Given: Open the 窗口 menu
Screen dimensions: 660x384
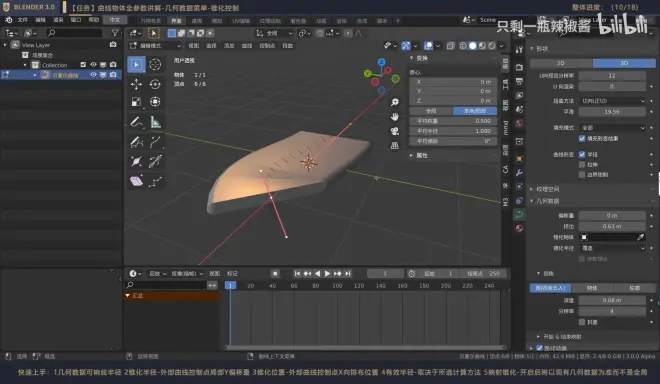Looking at the screenshot, I should [x=76, y=20].
